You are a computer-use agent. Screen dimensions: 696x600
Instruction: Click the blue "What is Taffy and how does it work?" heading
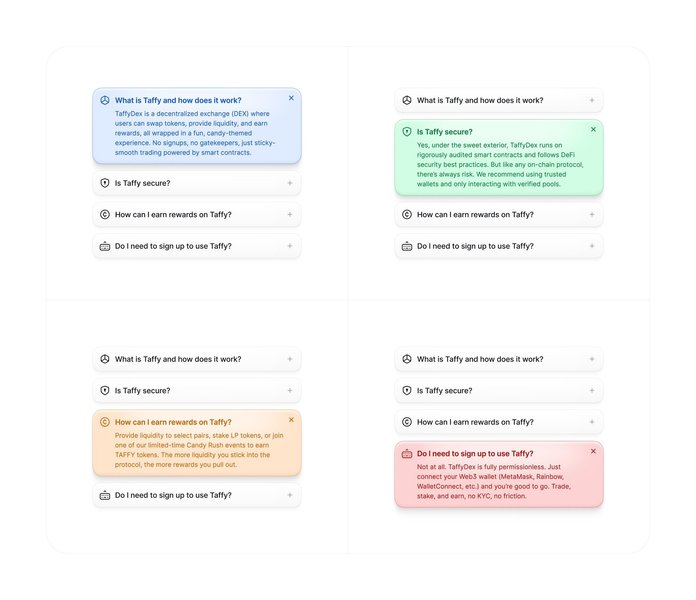point(178,100)
